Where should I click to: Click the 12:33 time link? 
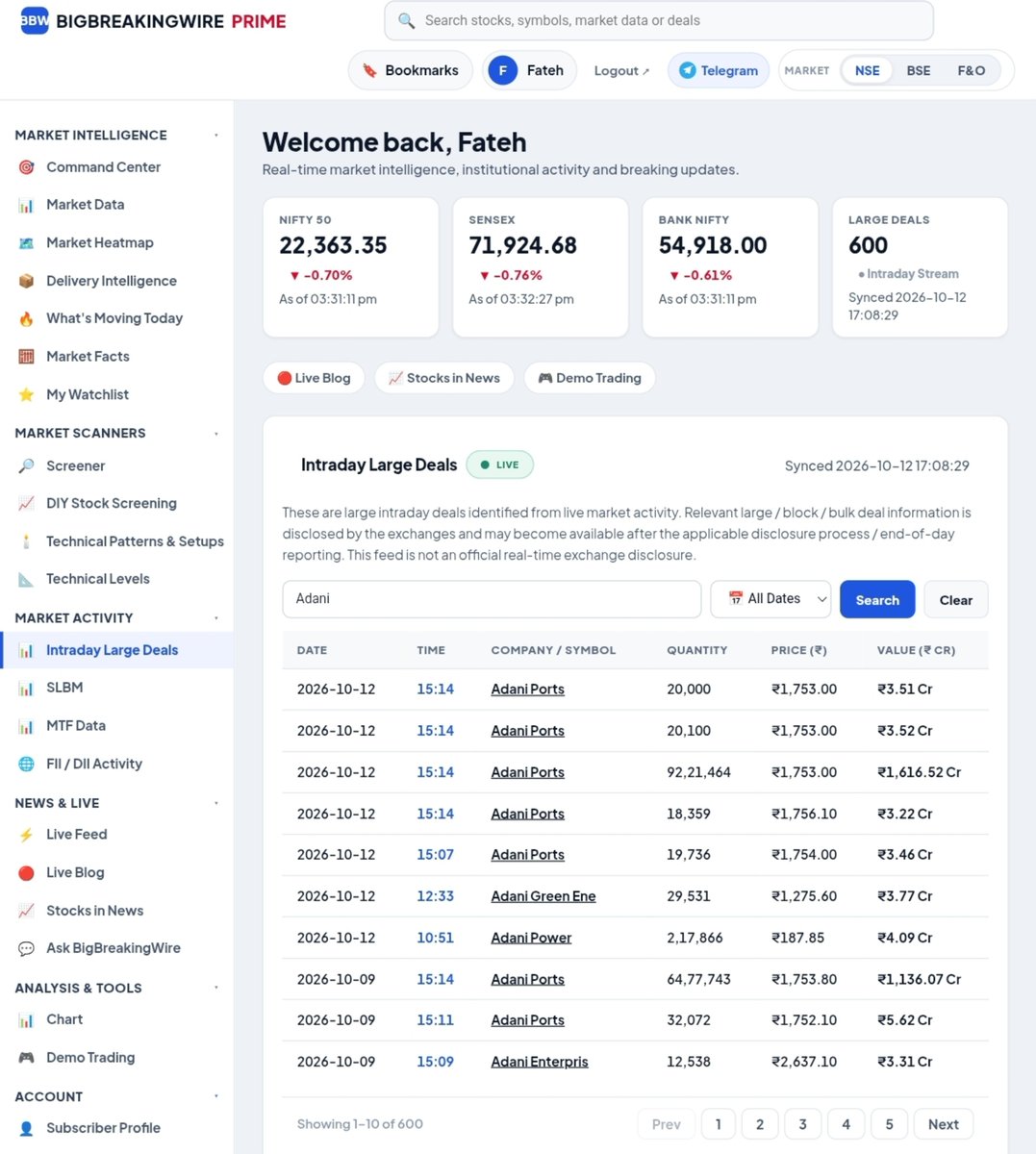435,896
